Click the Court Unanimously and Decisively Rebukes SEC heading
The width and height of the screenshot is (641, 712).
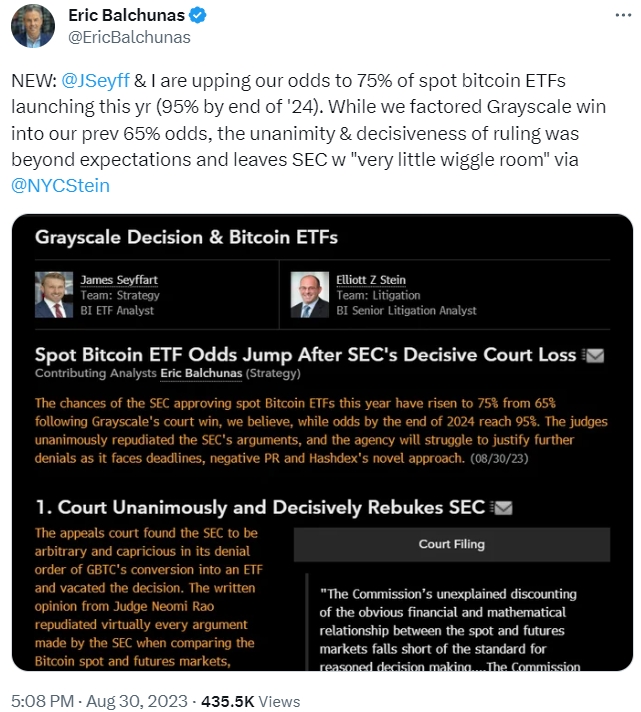pos(260,508)
